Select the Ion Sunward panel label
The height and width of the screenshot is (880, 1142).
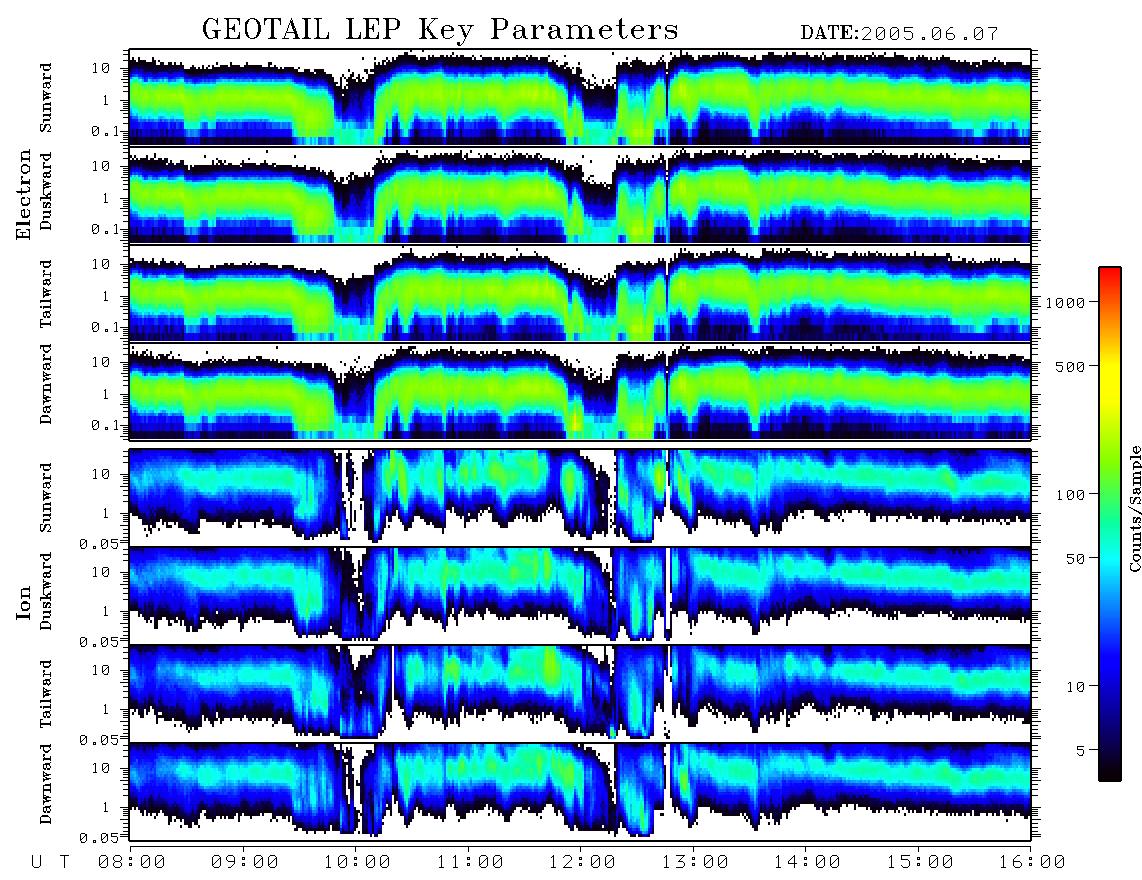coord(46,498)
